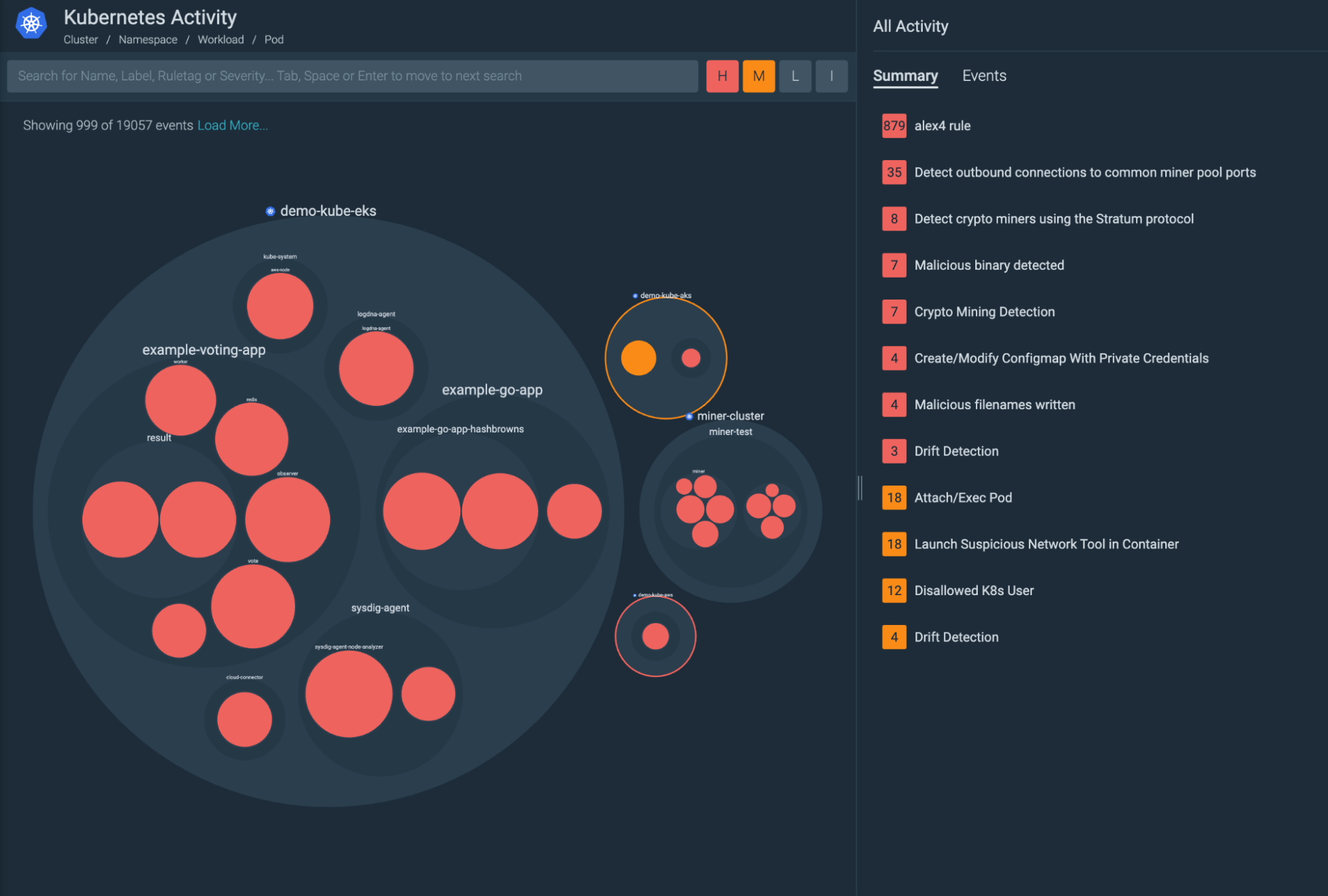Click the orange badge beside Attach/Exec Pod

[x=894, y=497]
